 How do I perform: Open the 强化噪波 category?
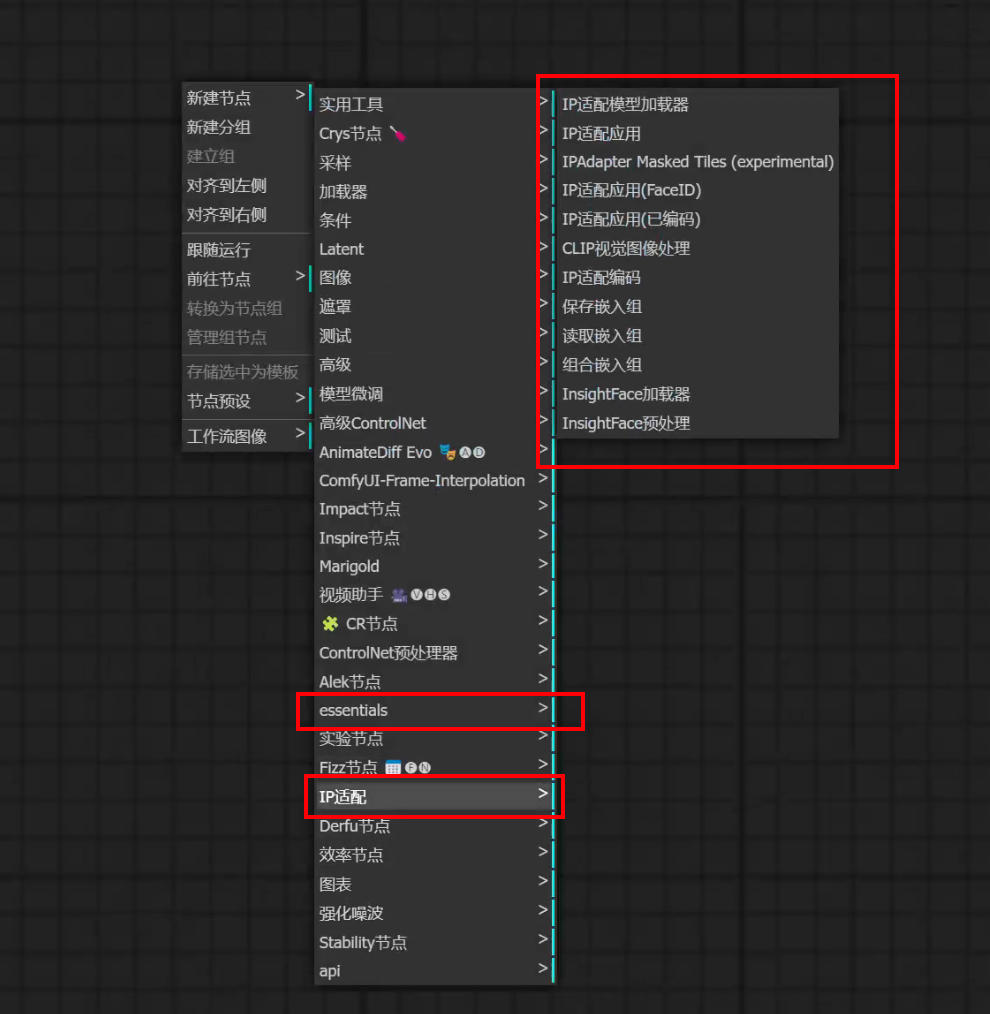pos(434,913)
